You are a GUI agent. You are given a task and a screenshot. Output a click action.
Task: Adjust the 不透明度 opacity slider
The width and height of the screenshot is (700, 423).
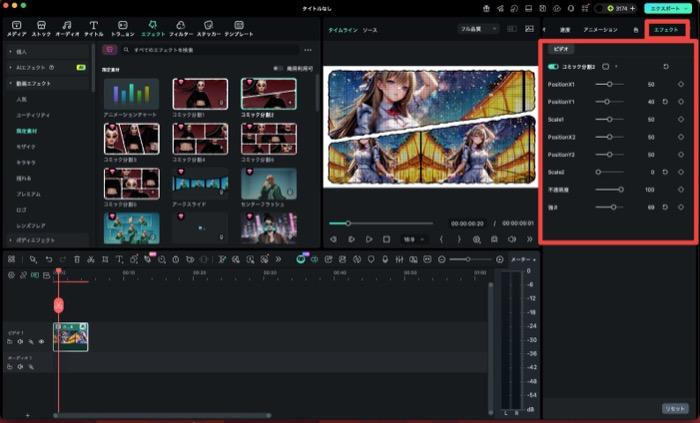click(609, 190)
